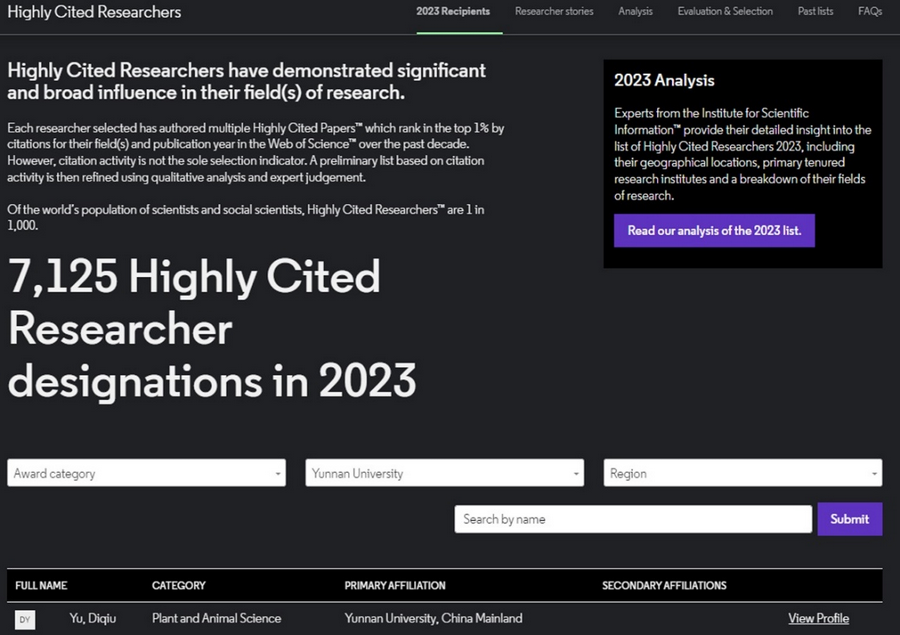900x635 pixels.
Task: Click the PRIMARY AFFILIATION column header
Action: pyautogui.click(x=395, y=586)
